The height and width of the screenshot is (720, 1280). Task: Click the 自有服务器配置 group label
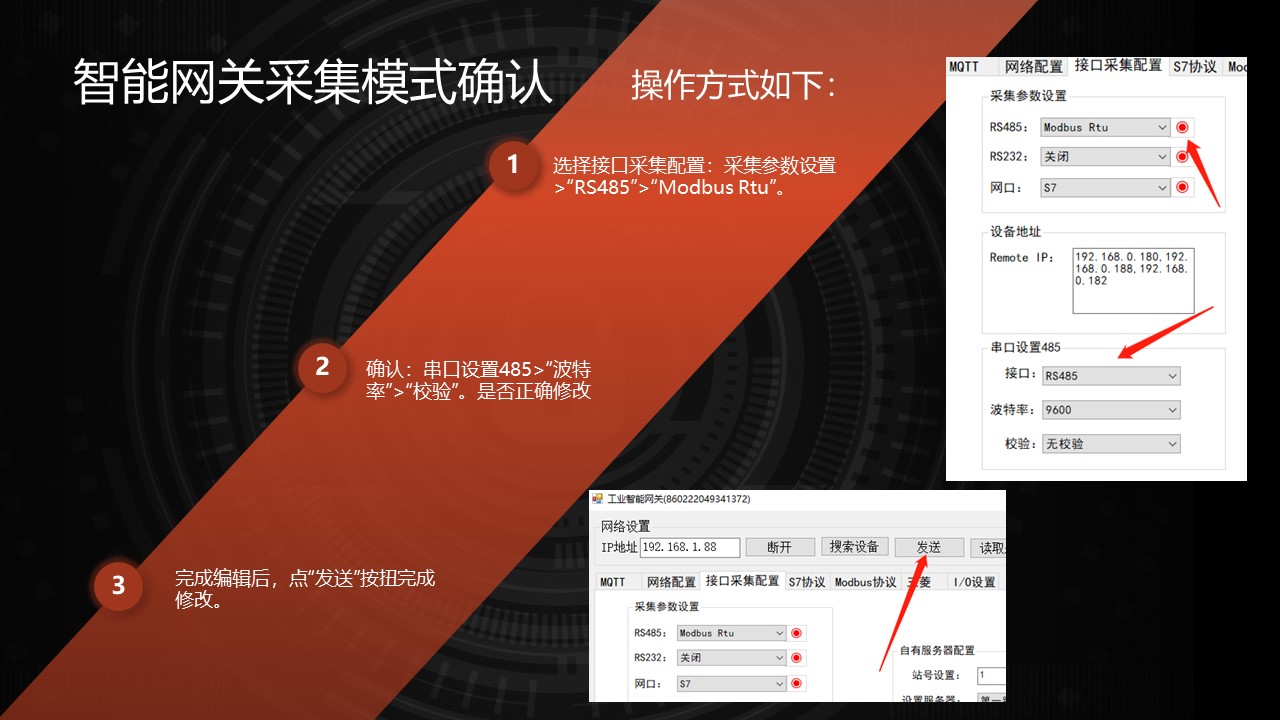pyautogui.click(x=937, y=651)
